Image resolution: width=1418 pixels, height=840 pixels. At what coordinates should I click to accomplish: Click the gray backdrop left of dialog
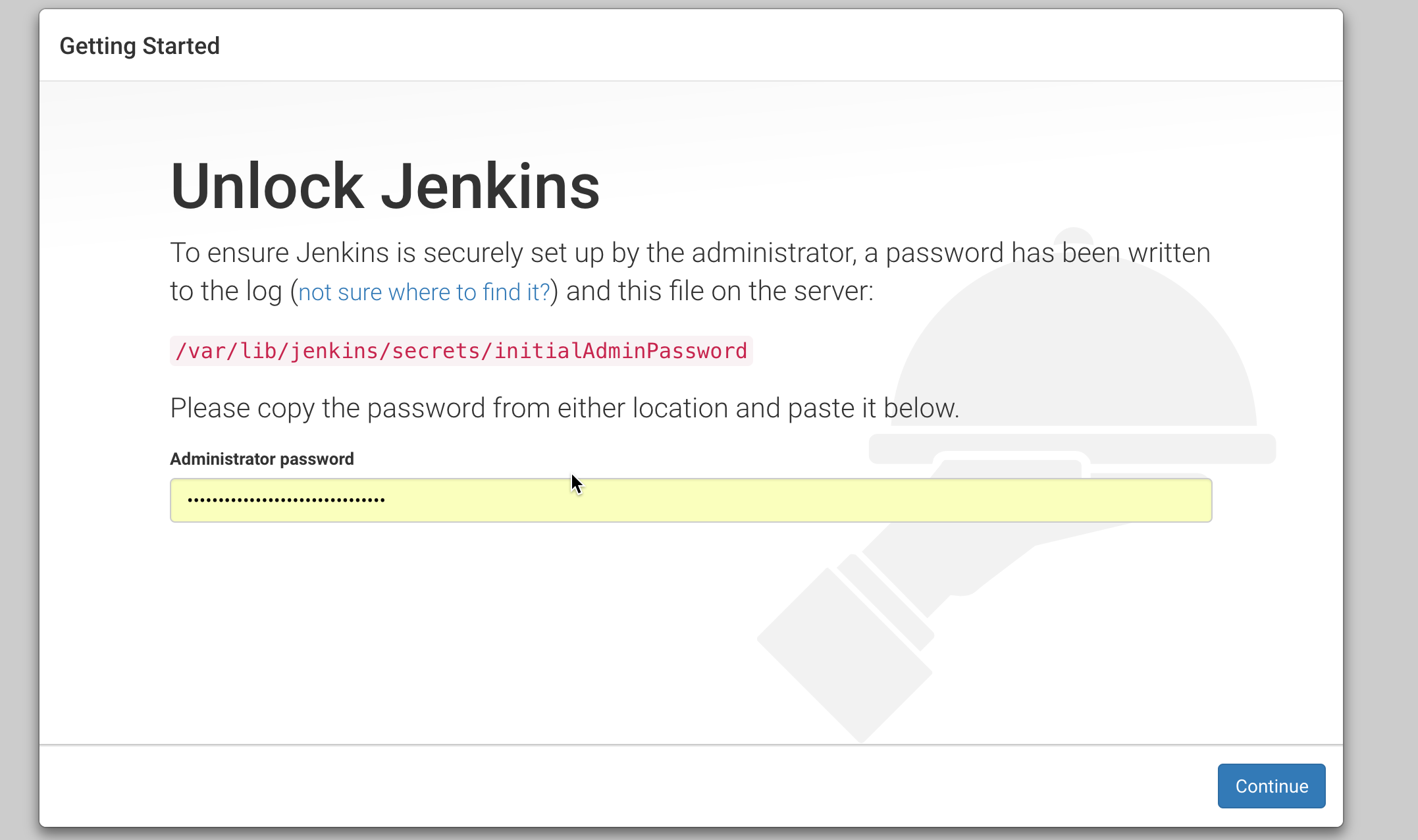[18, 421]
